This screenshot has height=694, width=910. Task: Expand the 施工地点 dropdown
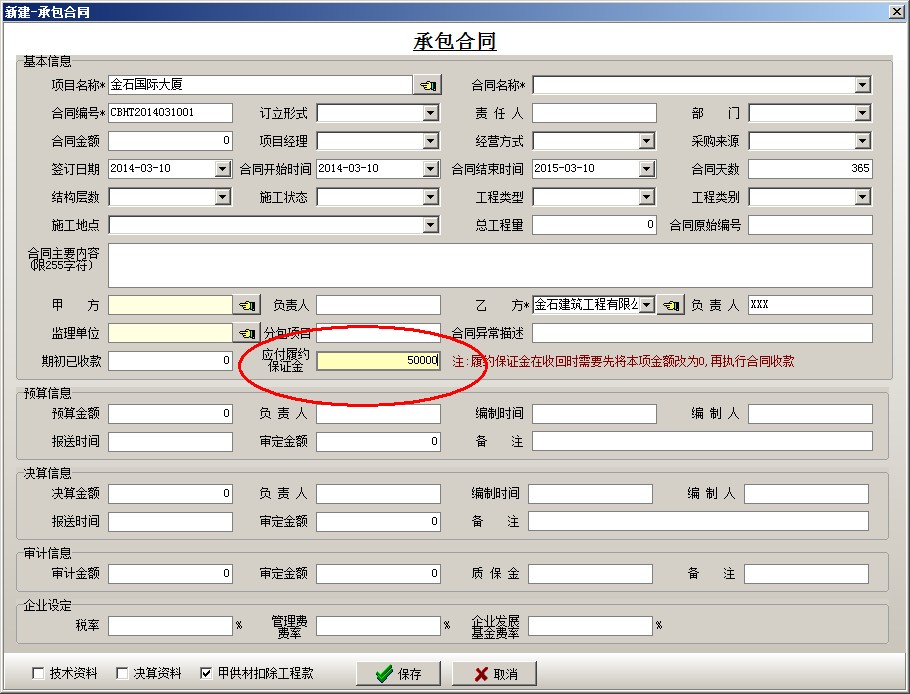(x=430, y=225)
